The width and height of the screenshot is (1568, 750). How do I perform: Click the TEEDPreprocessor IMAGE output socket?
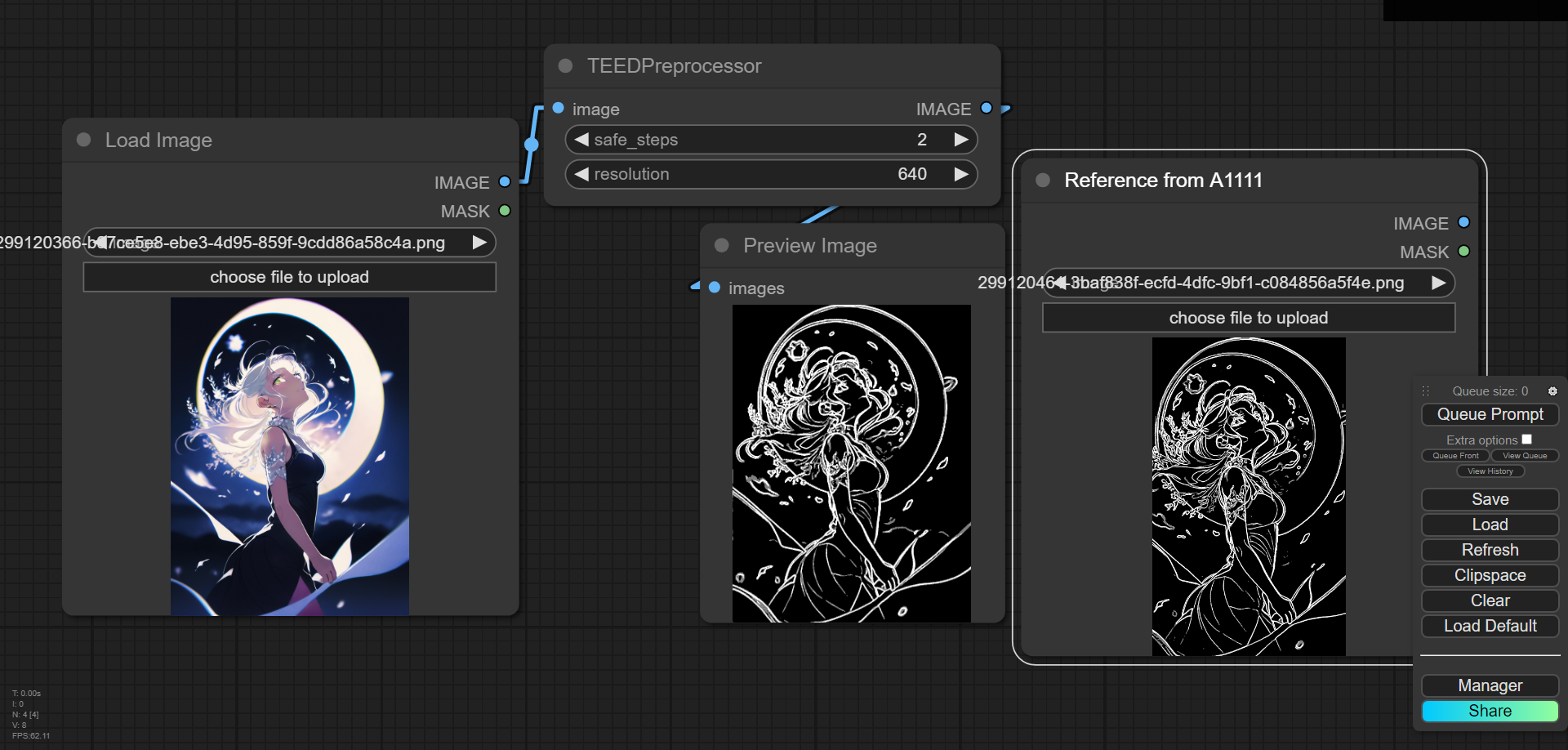[x=987, y=108]
